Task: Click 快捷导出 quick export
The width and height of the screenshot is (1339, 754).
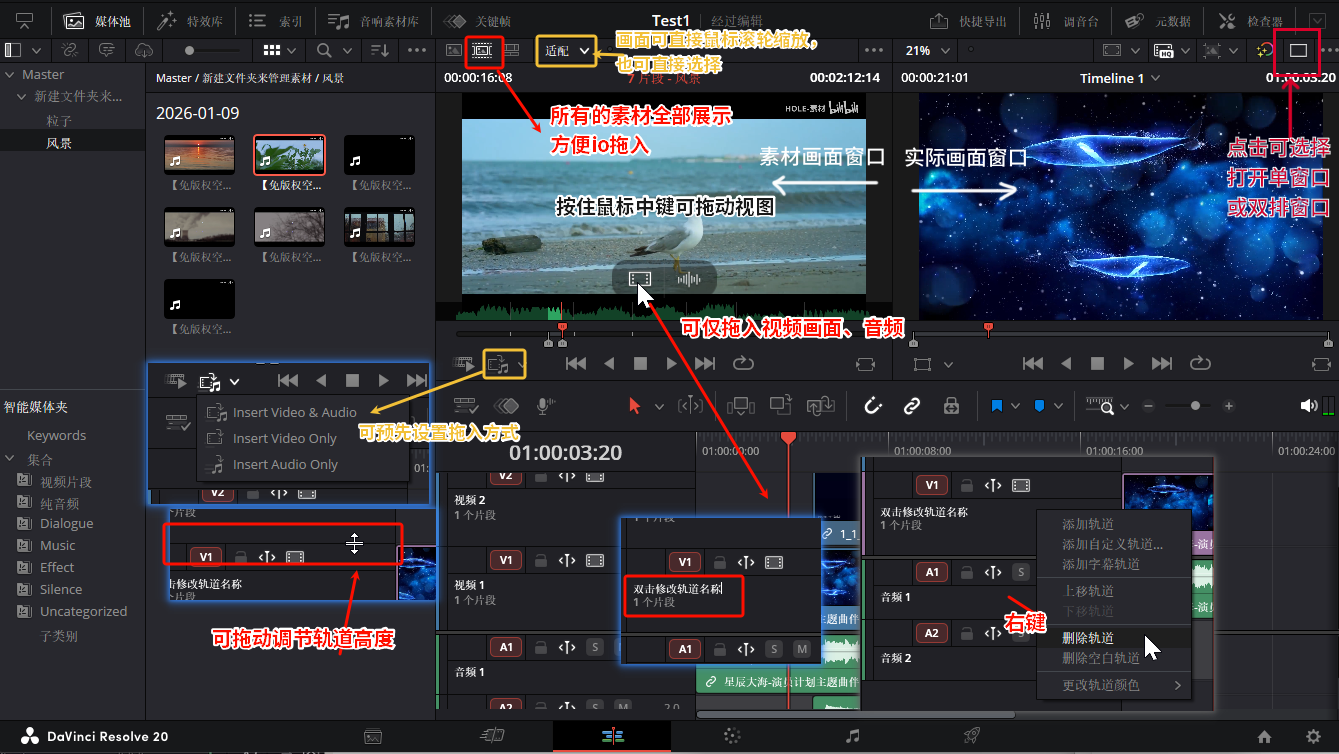Action: (968, 20)
